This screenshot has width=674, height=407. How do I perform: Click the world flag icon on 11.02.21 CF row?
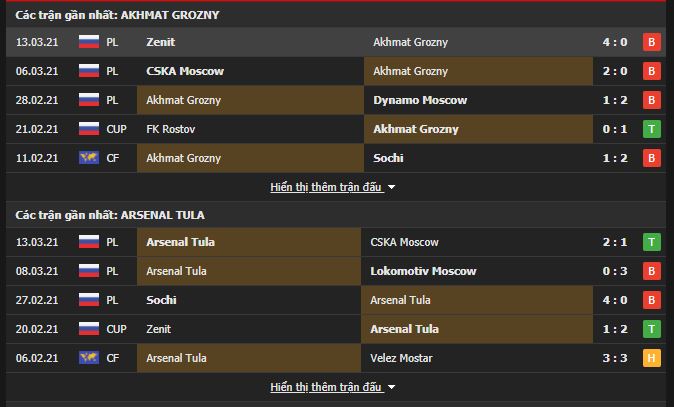coord(89,158)
